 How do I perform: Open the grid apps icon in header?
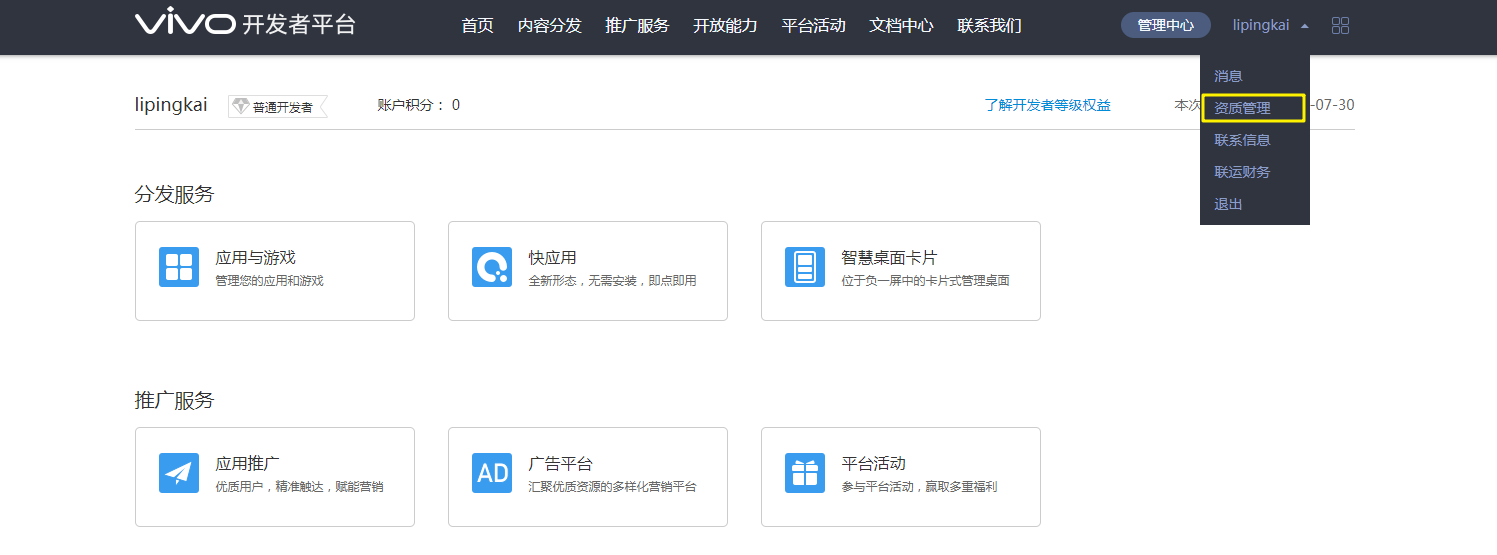tap(1341, 25)
